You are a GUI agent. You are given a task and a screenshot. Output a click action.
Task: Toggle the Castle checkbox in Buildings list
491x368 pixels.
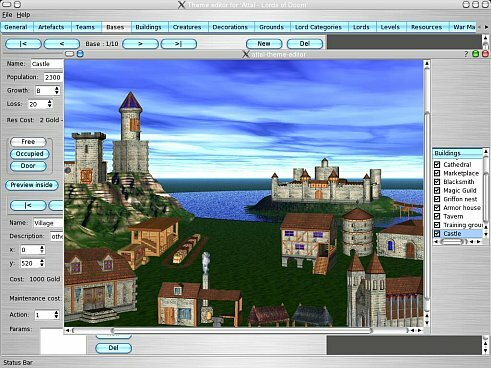[x=437, y=234]
